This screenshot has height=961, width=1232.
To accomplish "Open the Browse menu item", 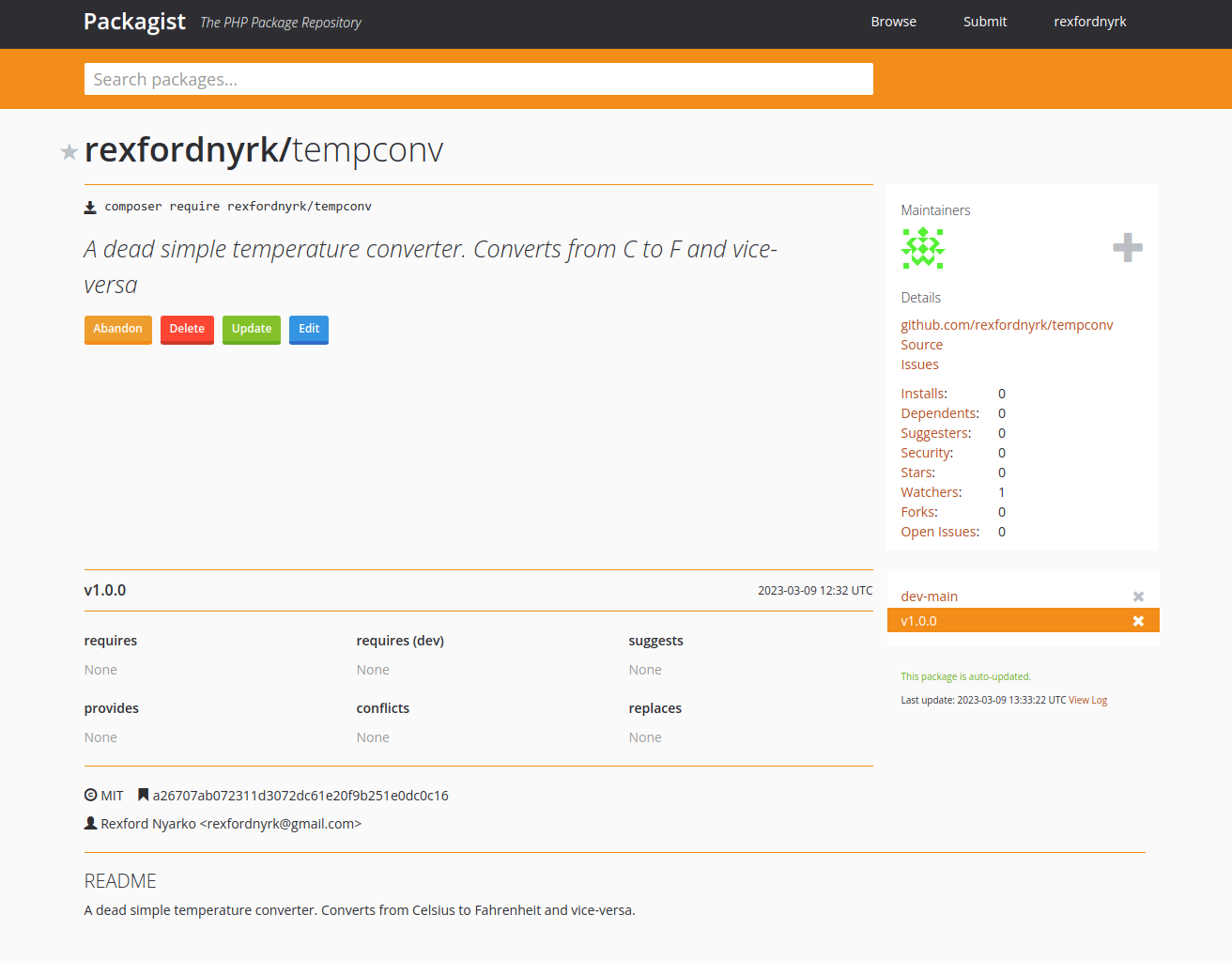I will click(x=893, y=22).
